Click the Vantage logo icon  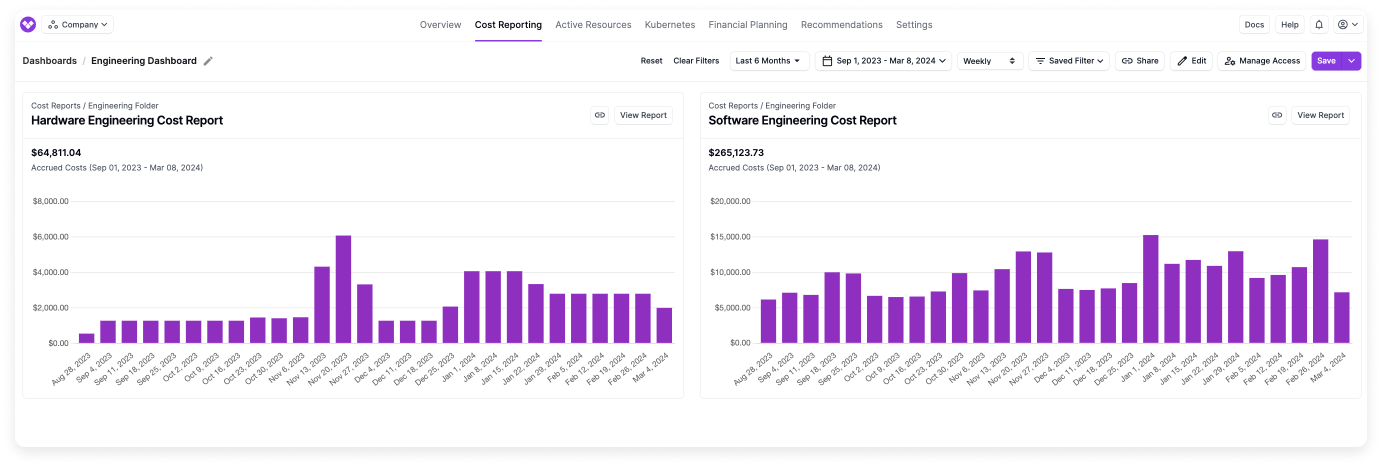coord(28,25)
